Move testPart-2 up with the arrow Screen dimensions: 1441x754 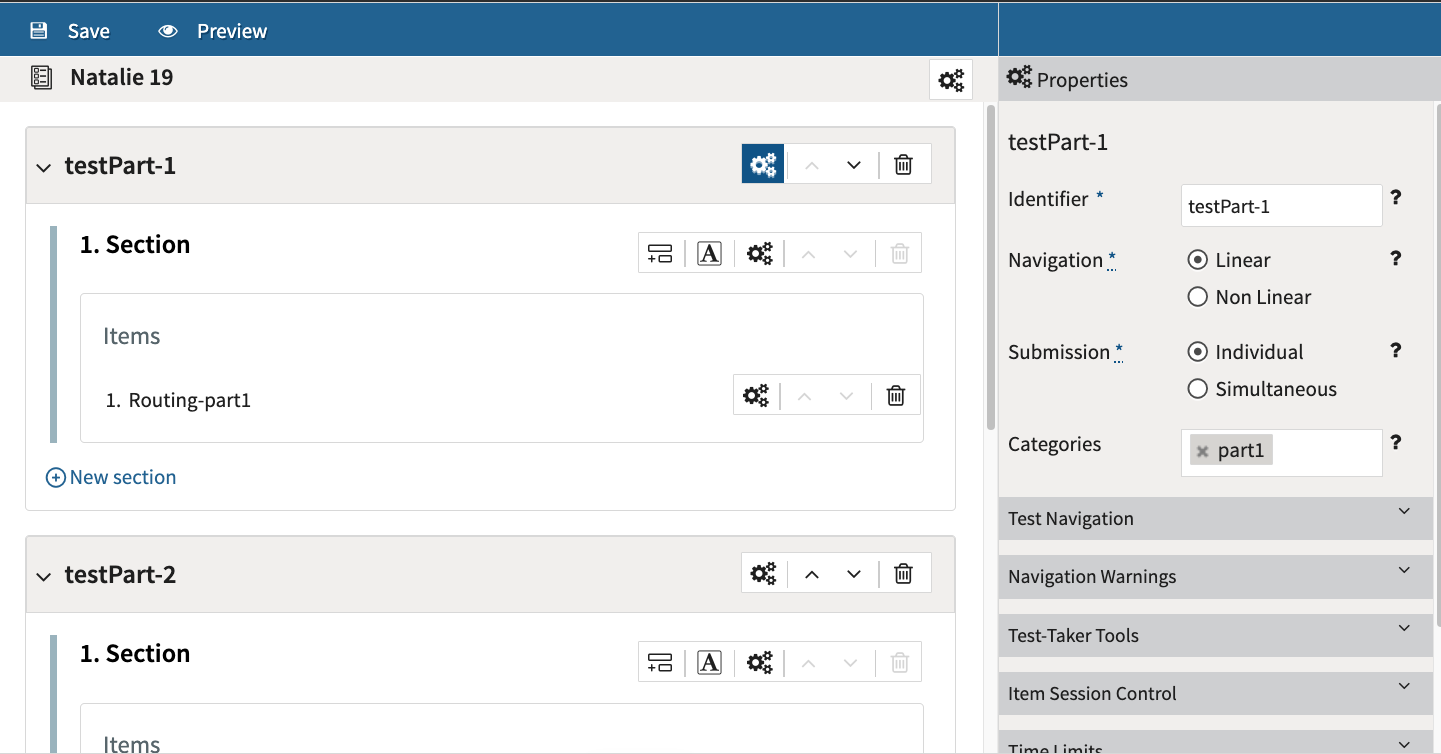point(812,574)
